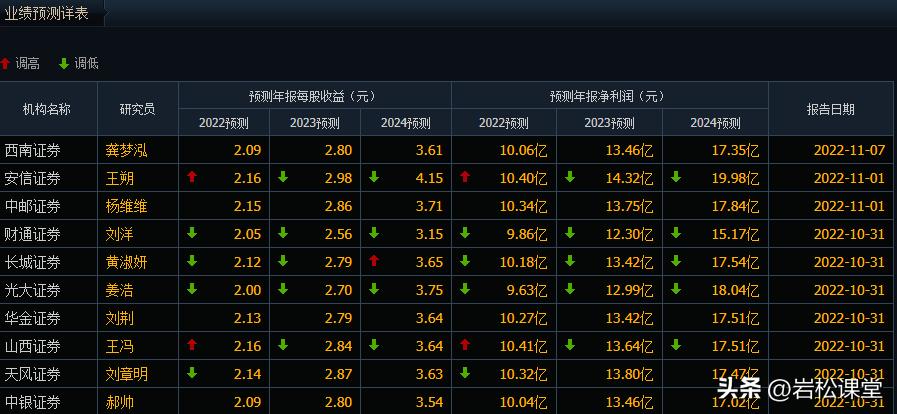Click green down arrow beside 9.86亿
This screenshot has width=897, height=414.
(x=465, y=233)
